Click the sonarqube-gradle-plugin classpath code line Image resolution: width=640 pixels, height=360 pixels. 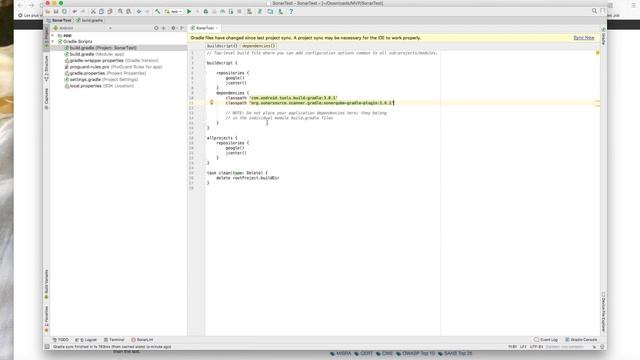(x=309, y=103)
